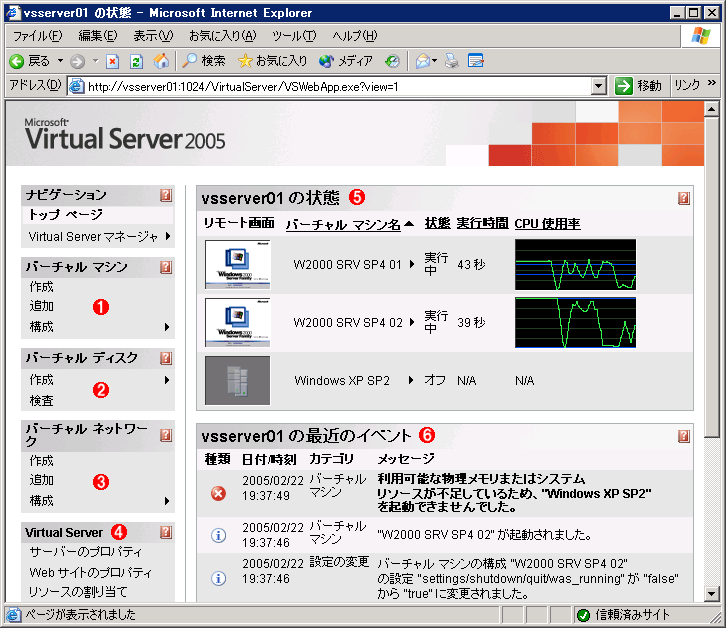Viewport: 726px width, 628px height.
Task: Open the Mail button dropdown arrow
Action: coord(434,61)
